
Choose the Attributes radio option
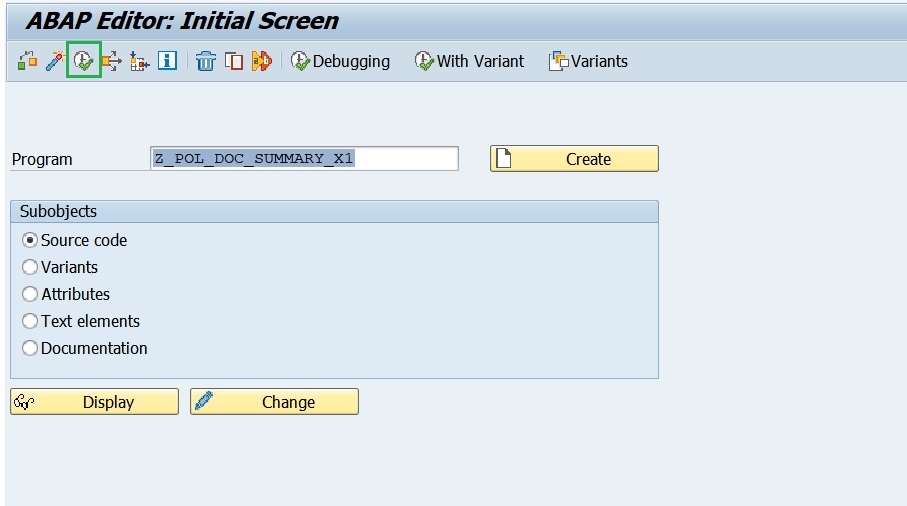click(30, 294)
